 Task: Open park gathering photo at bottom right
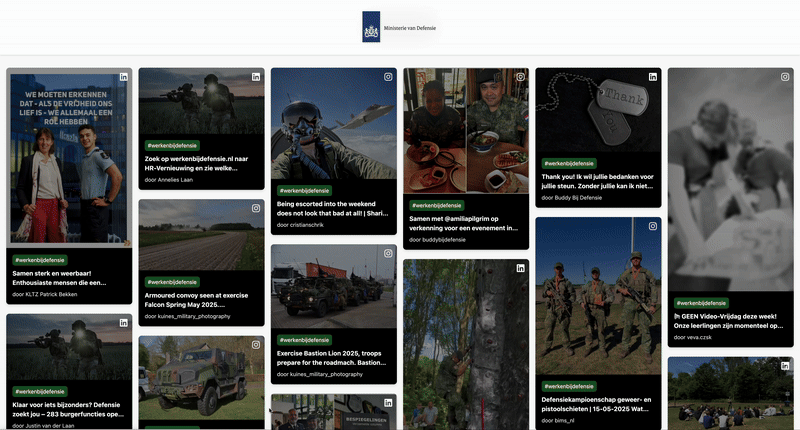pos(731,393)
